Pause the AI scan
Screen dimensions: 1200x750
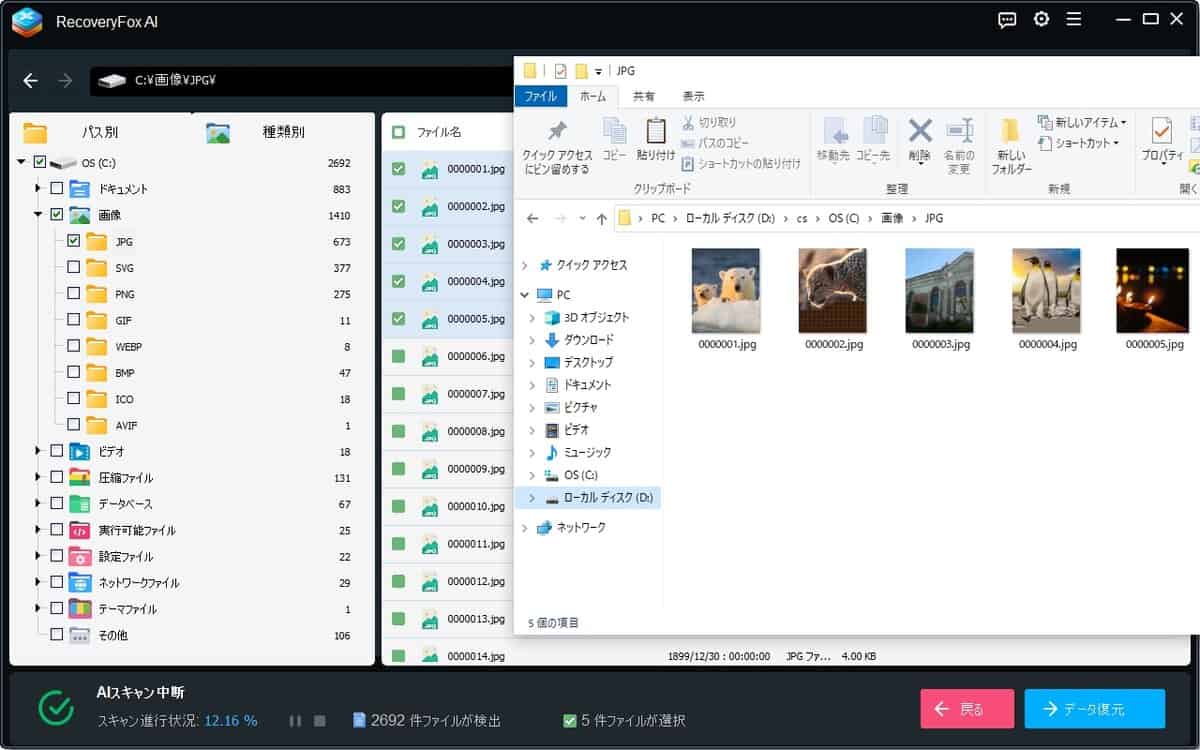pos(295,721)
